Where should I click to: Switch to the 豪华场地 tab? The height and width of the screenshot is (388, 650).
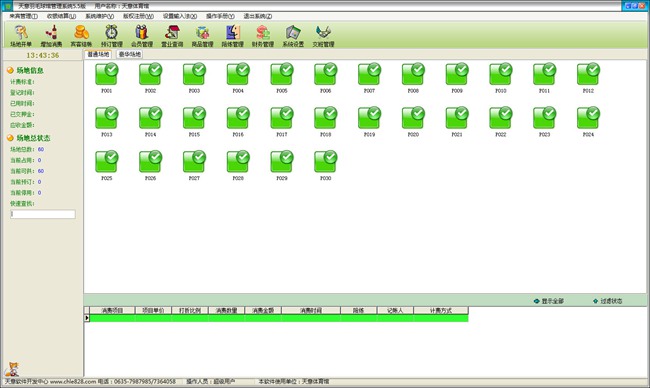coord(130,54)
